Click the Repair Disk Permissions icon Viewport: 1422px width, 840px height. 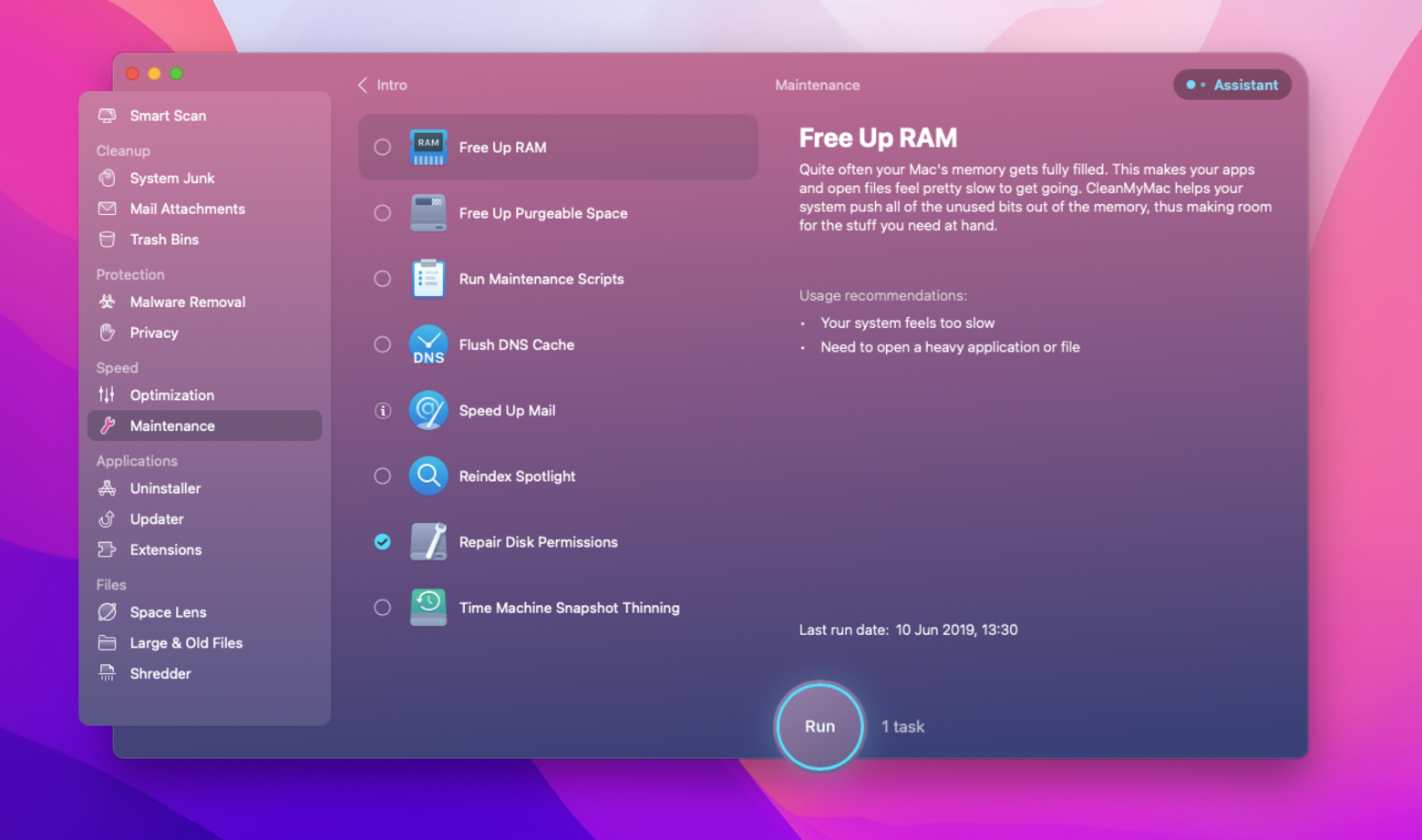coord(428,542)
